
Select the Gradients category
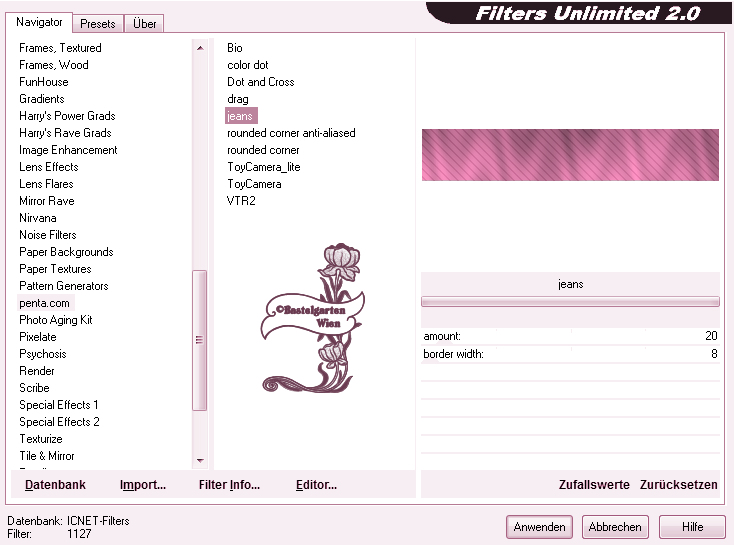pos(42,99)
